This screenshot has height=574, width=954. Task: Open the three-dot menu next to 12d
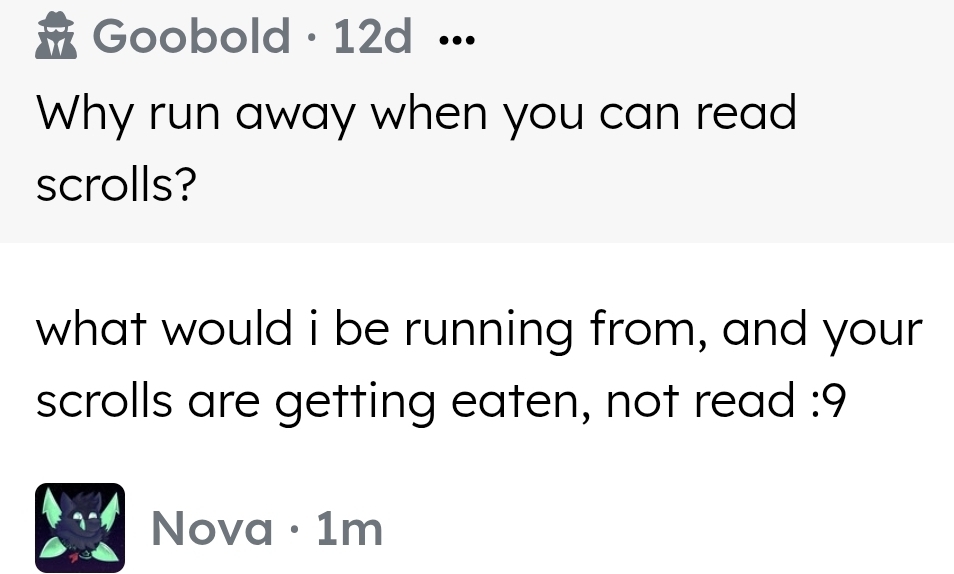point(459,41)
